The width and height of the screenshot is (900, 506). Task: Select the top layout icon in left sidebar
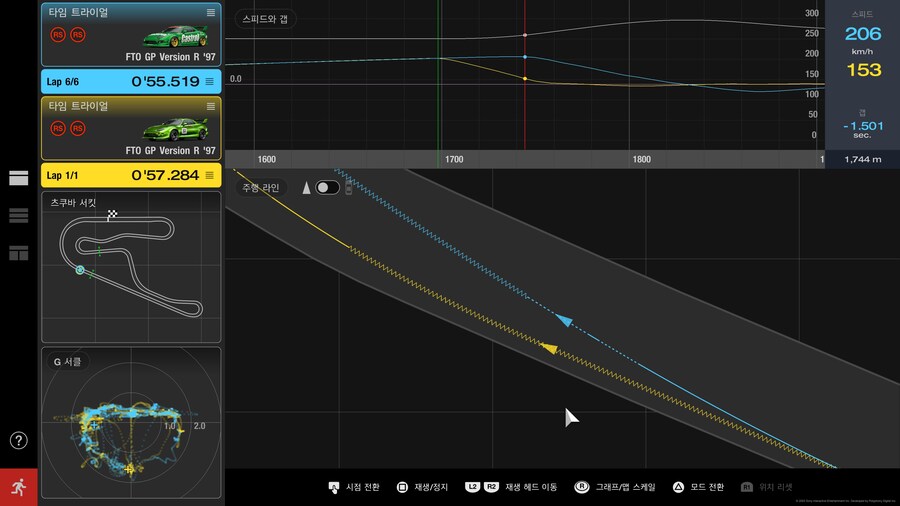click(18, 178)
